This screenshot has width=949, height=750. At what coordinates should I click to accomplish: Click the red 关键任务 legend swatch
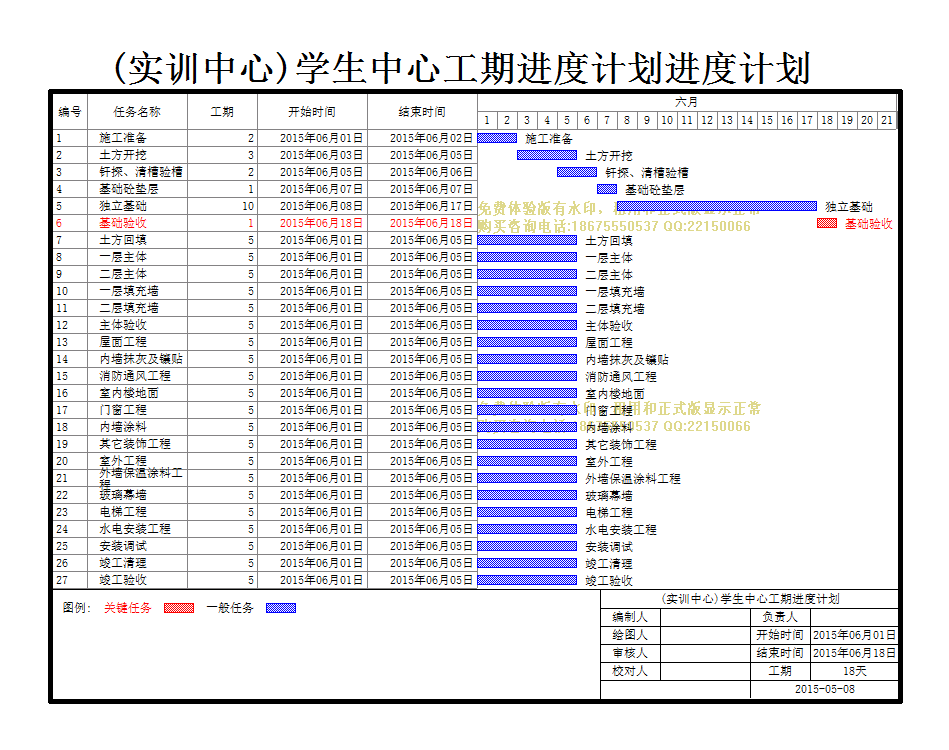(179, 608)
